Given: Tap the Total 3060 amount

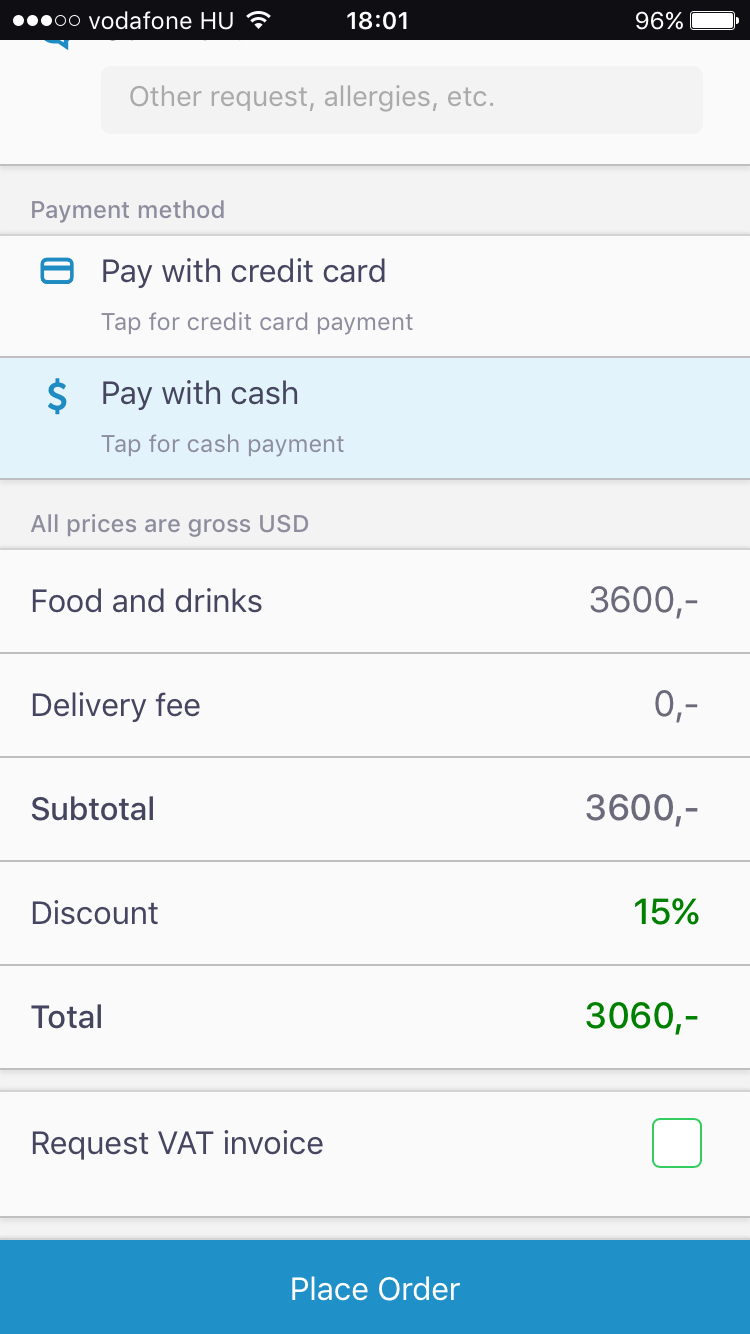Looking at the screenshot, I should [x=641, y=1016].
